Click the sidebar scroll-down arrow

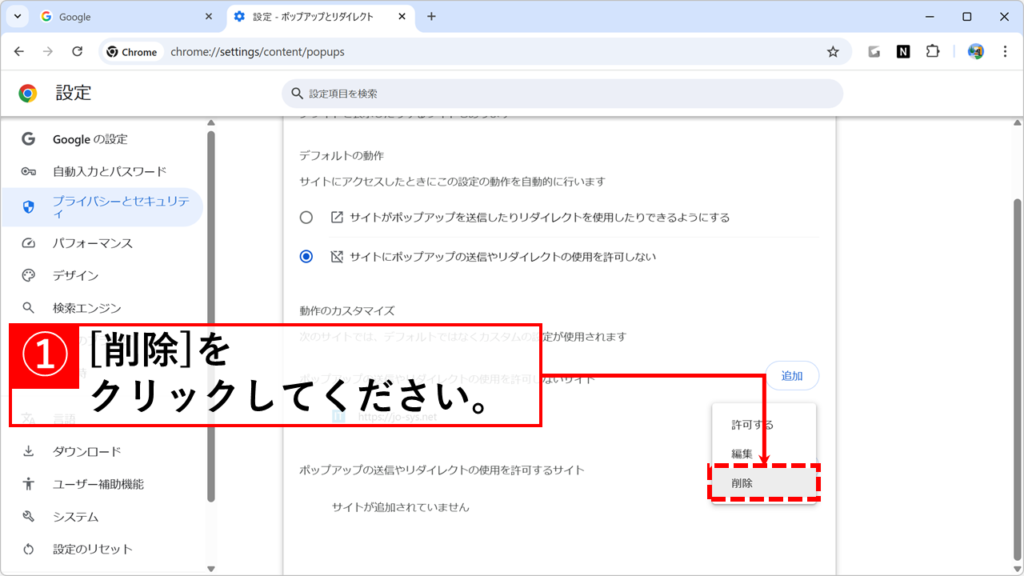211,569
